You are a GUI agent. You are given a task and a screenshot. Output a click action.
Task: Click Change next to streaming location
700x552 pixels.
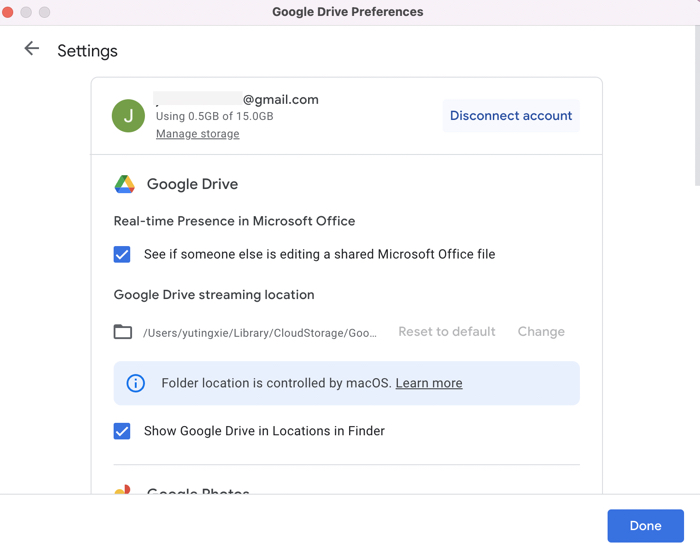tap(541, 332)
